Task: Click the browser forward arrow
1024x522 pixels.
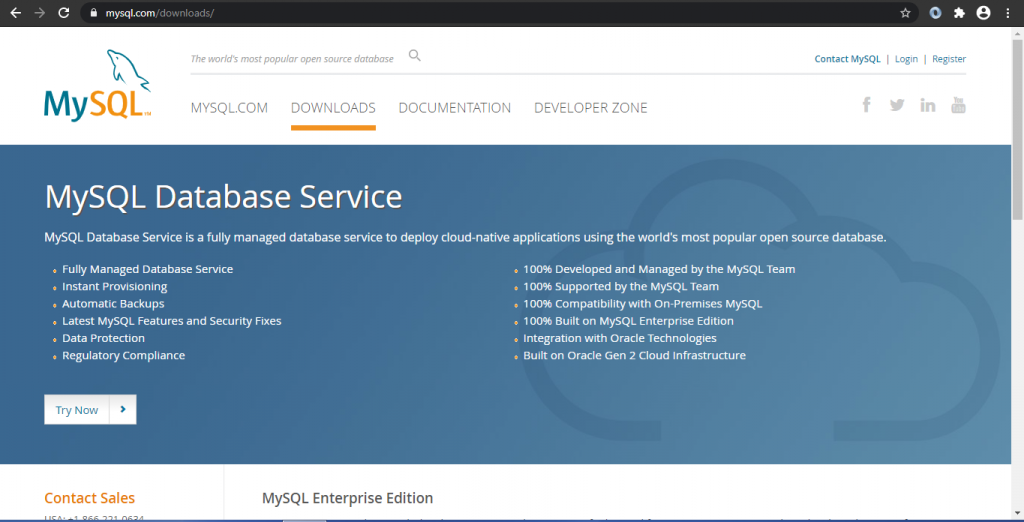Action: click(x=40, y=13)
